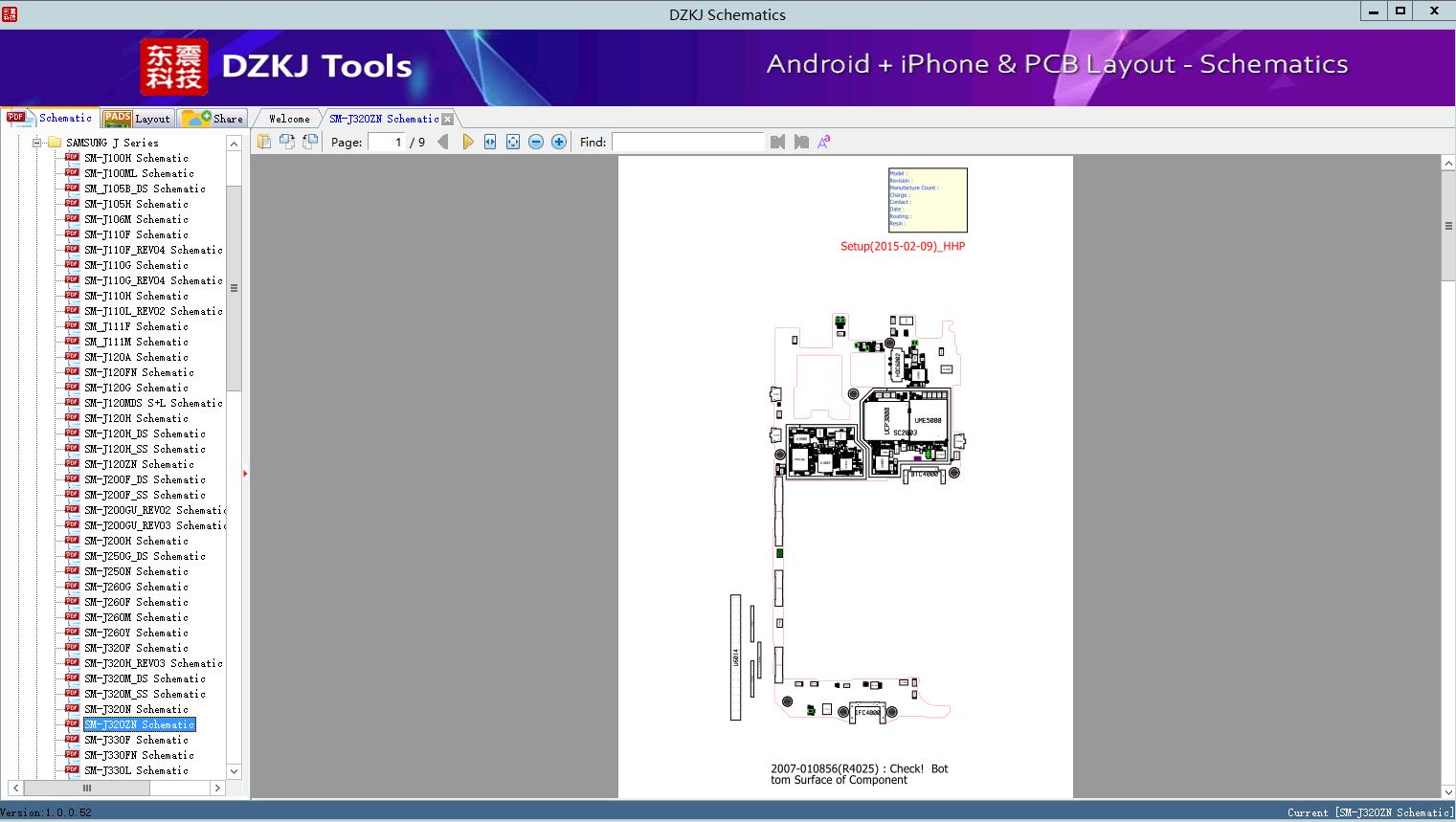Toggle the match case search option
1456x822 pixels.
(x=823, y=142)
